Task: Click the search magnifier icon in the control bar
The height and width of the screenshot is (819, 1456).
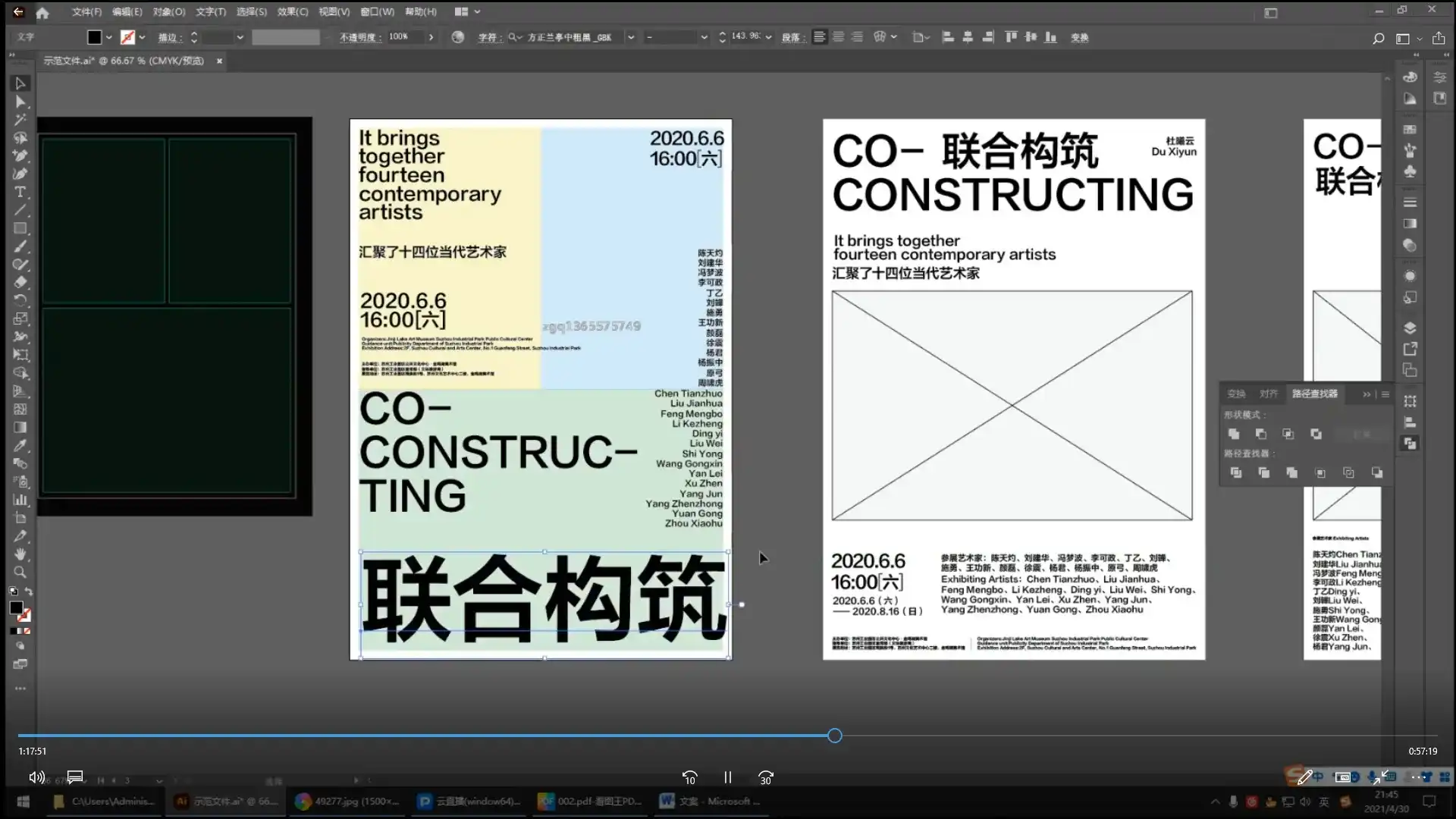Action: (1378, 38)
